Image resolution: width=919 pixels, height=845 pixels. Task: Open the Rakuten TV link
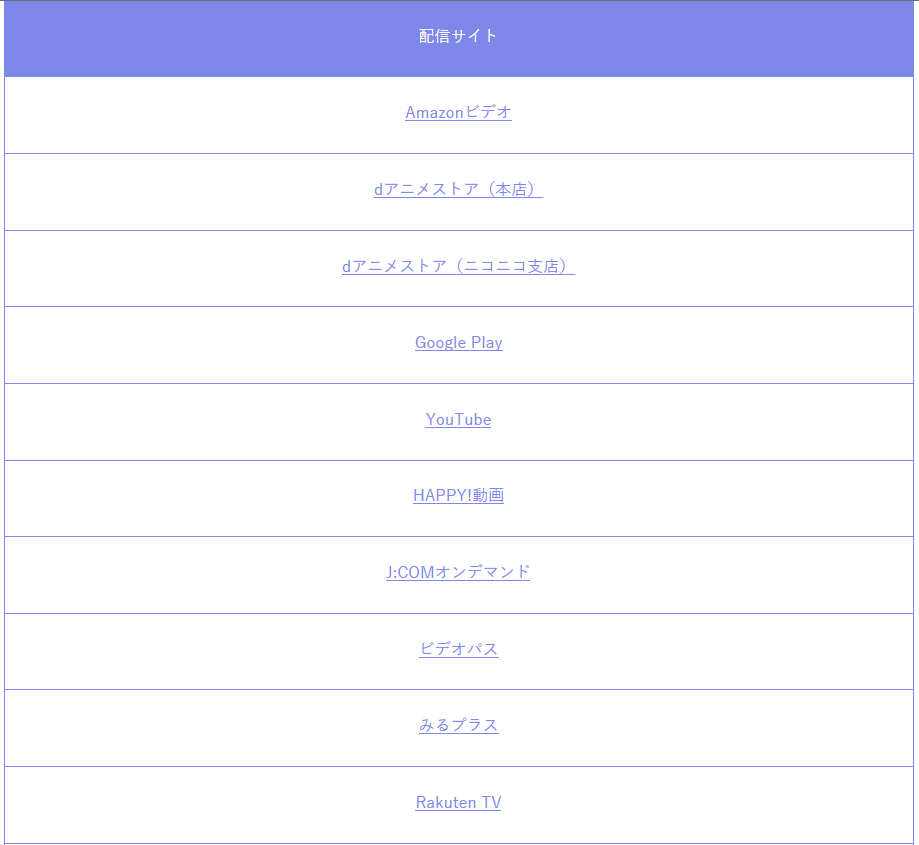[458, 802]
